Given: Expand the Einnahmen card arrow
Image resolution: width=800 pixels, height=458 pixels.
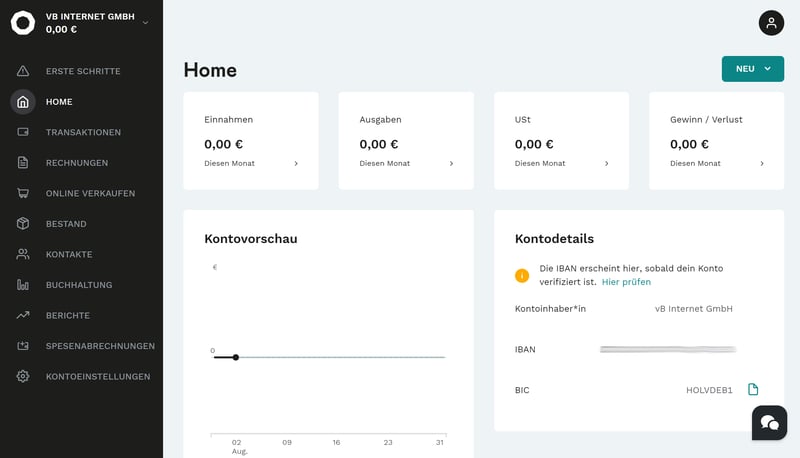Looking at the screenshot, I should 296,163.
